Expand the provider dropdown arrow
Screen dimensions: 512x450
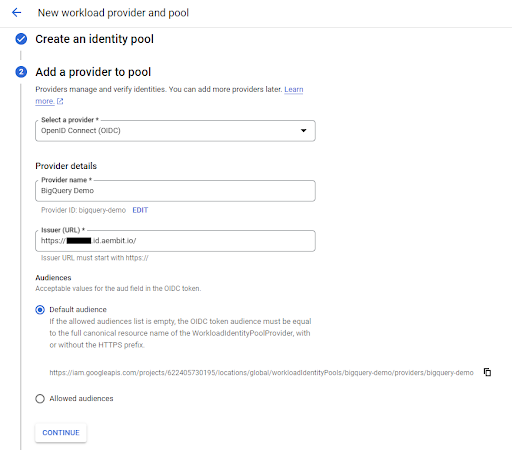point(303,130)
